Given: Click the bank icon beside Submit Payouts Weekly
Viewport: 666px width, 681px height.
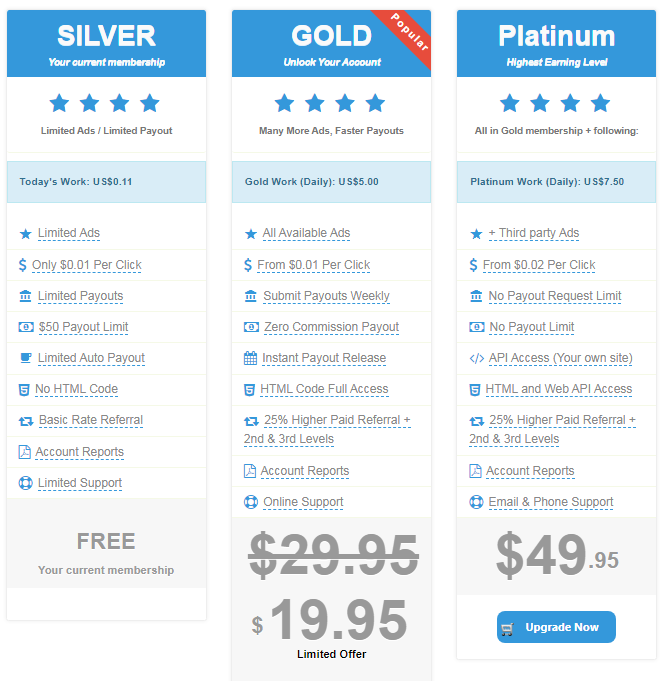Looking at the screenshot, I should point(251,296).
